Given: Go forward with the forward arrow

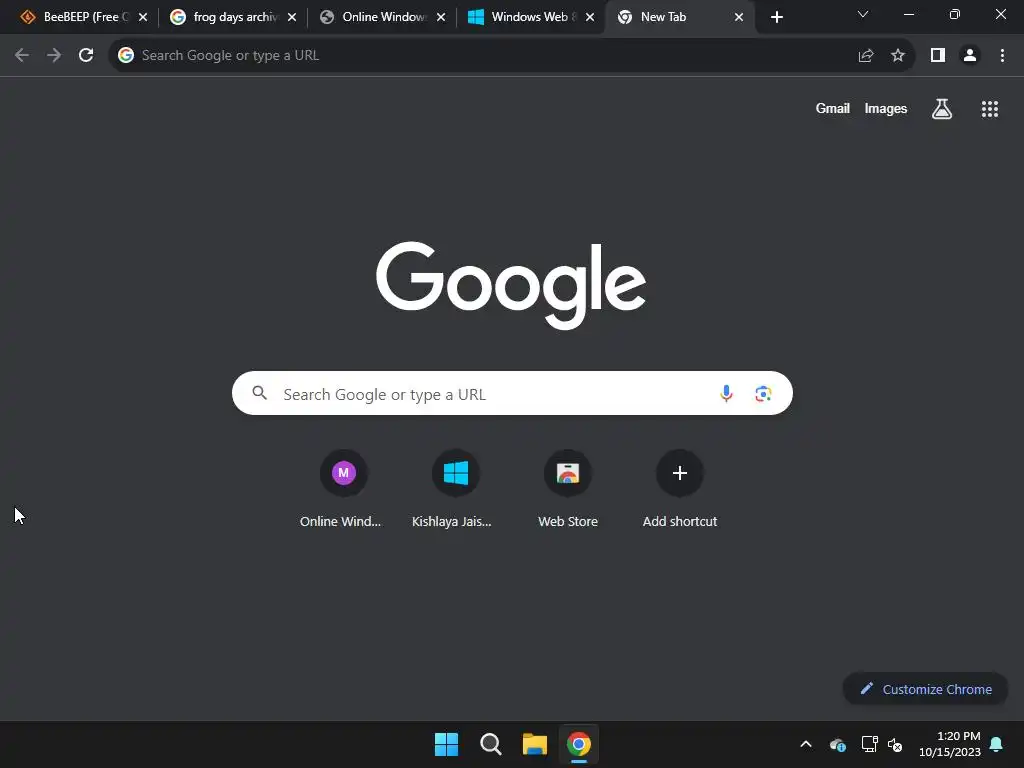Looking at the screenshot, I should click(54, 56).
